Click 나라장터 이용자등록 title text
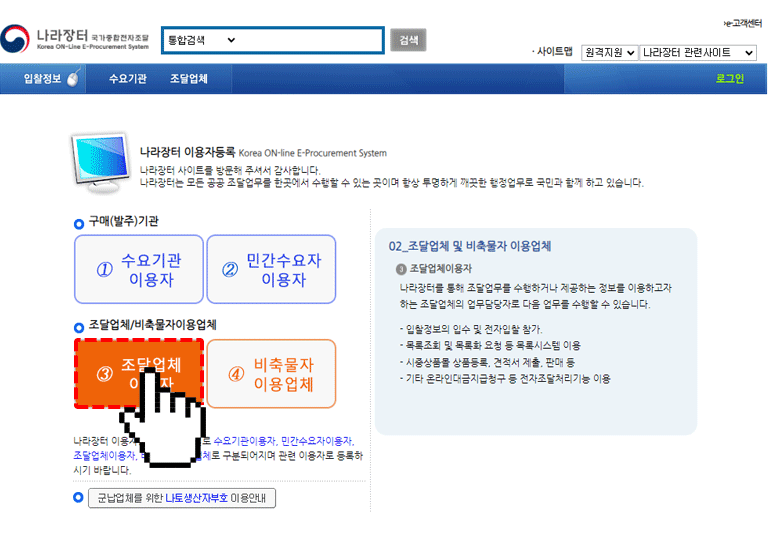This screenshot has width=770, height=548. tap(188, 152)
